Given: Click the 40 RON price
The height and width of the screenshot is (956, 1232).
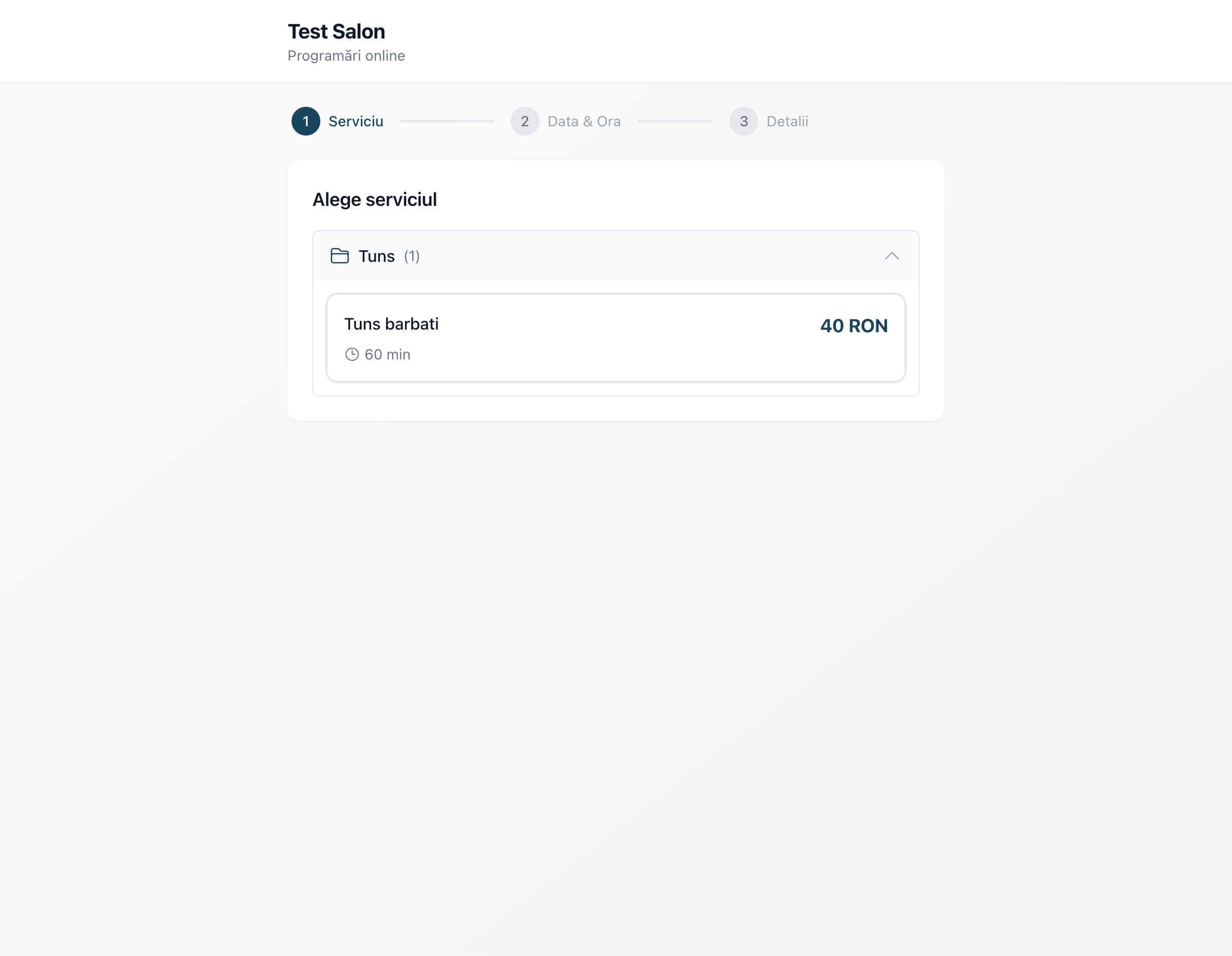Looking at the screenshot, I should click(854, 326).
